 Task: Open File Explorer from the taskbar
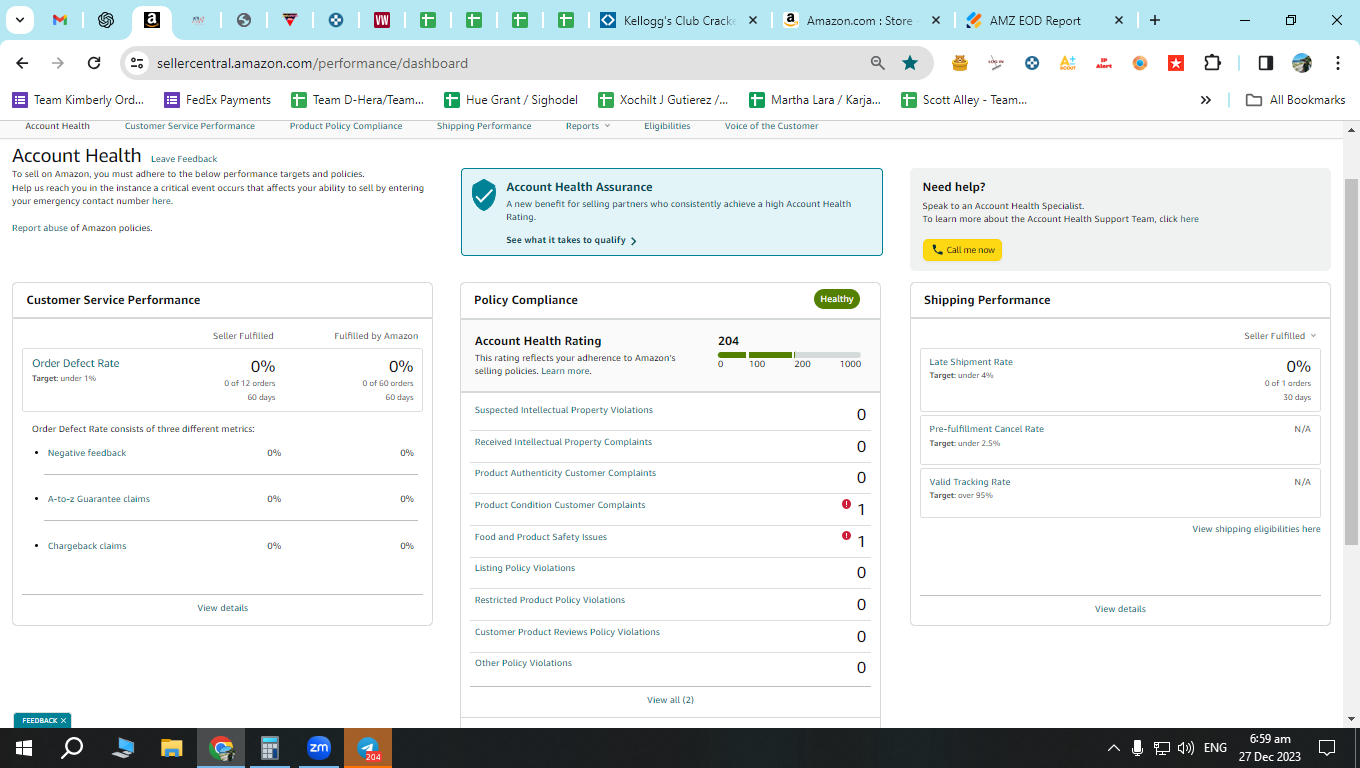pos(172,748)
